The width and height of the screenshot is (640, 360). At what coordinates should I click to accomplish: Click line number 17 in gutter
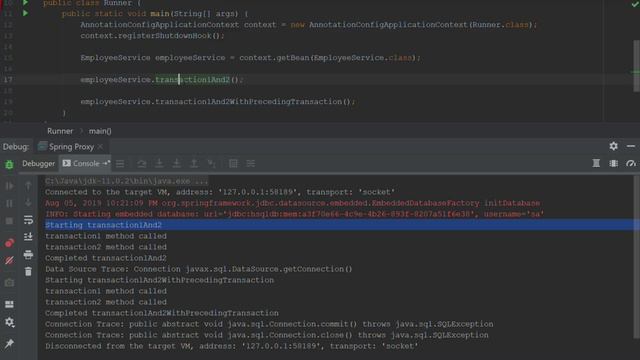8,80
